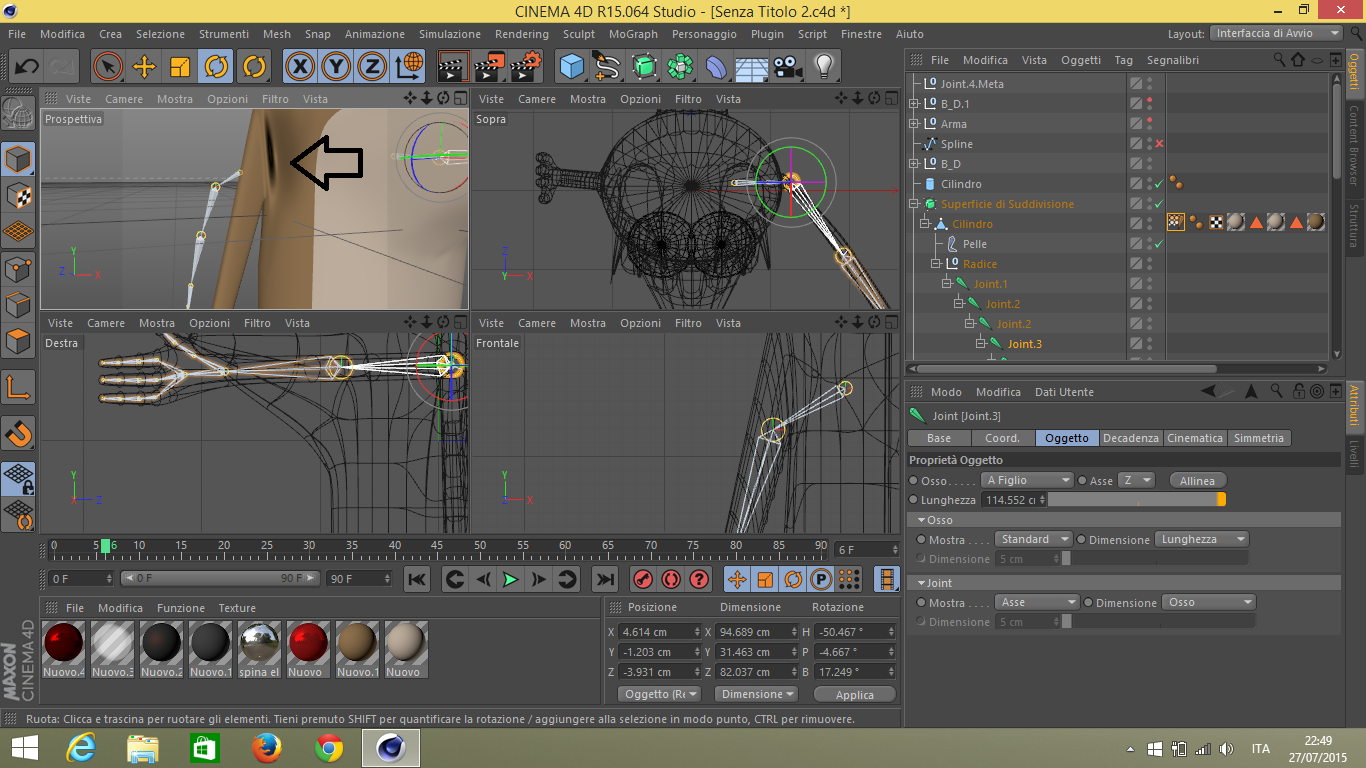The height and width of the screenshot is (768, 1366).
Task: Open the Osso 'A Figlio' dropdown
Action: pos(1026,481)
